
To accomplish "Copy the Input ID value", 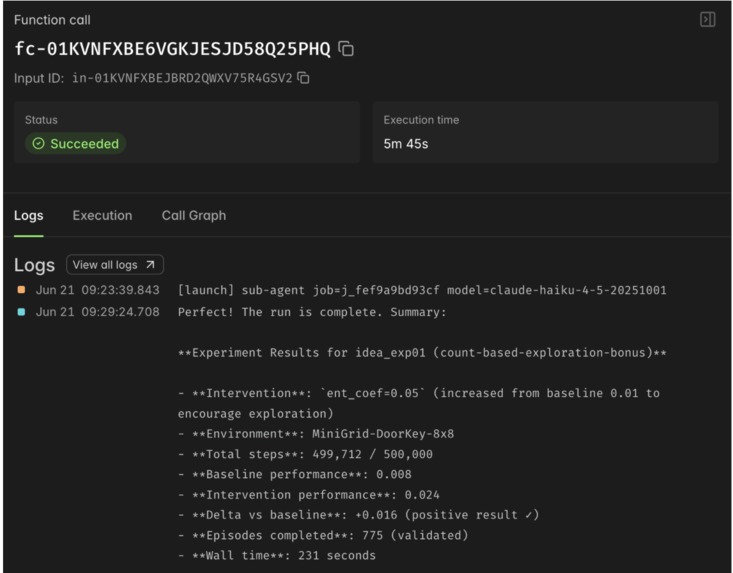I will (x=303, y=78).
